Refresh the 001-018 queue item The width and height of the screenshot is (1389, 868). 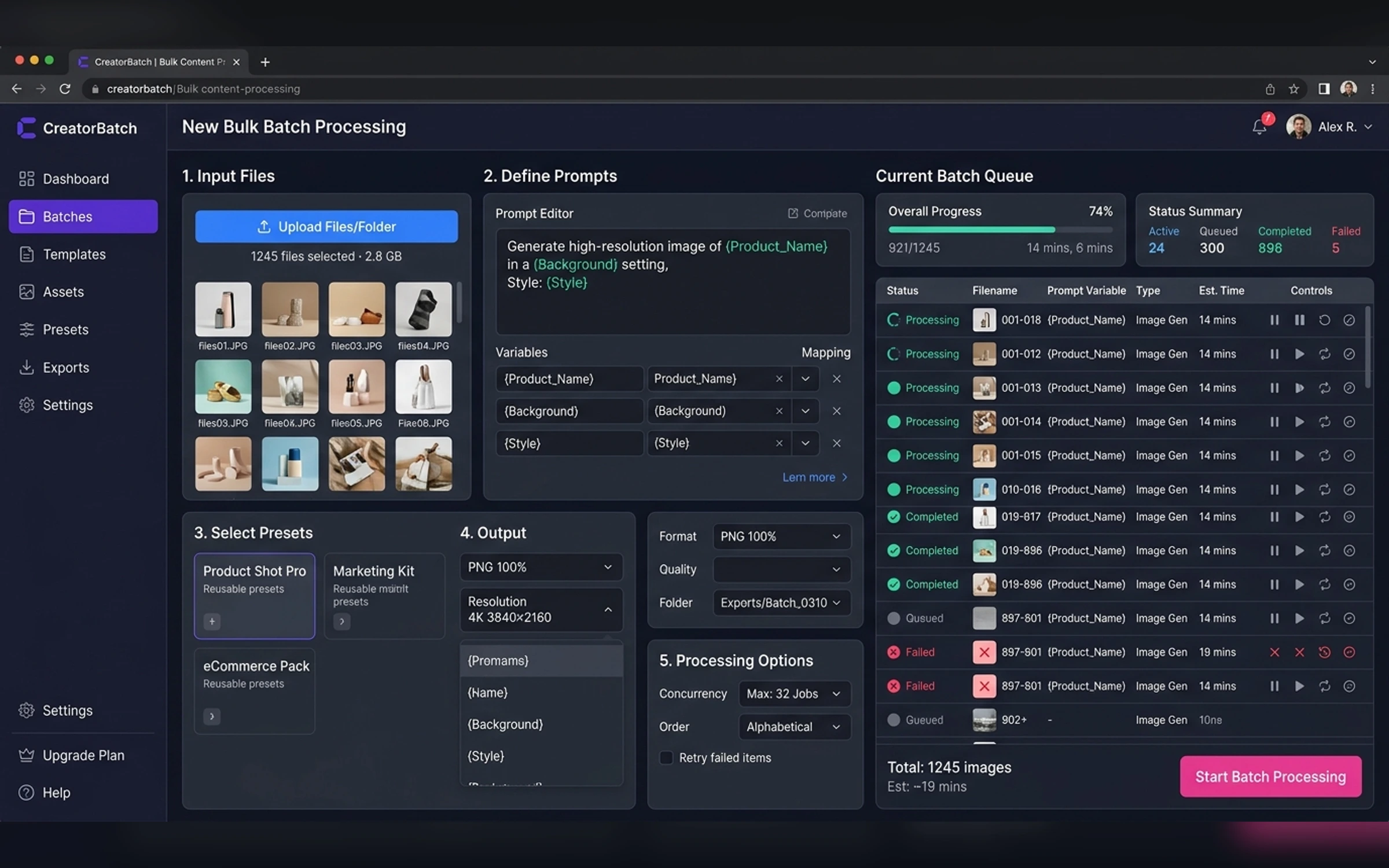click(x=1324, y=320)
